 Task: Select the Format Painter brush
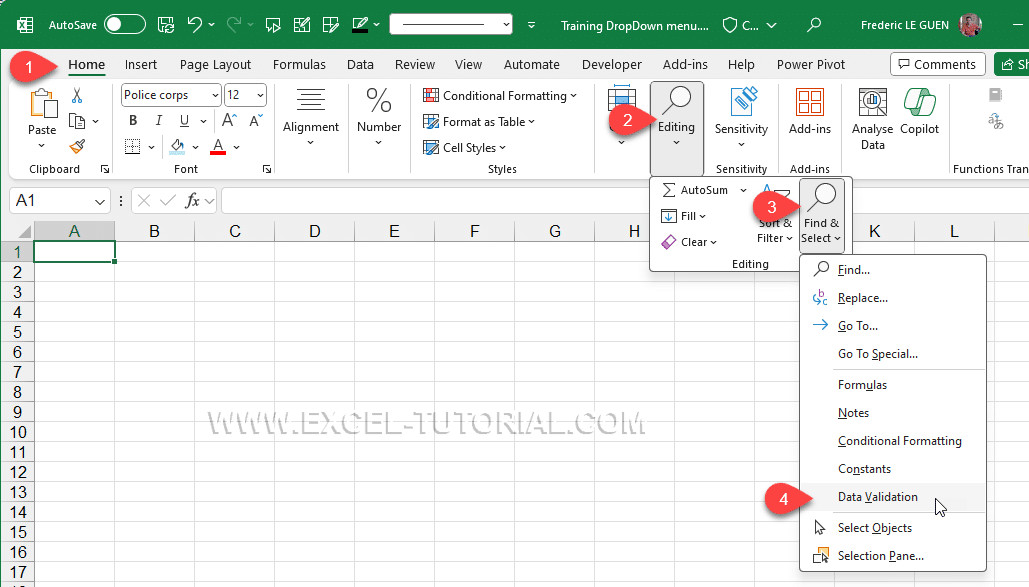[77, 146]
